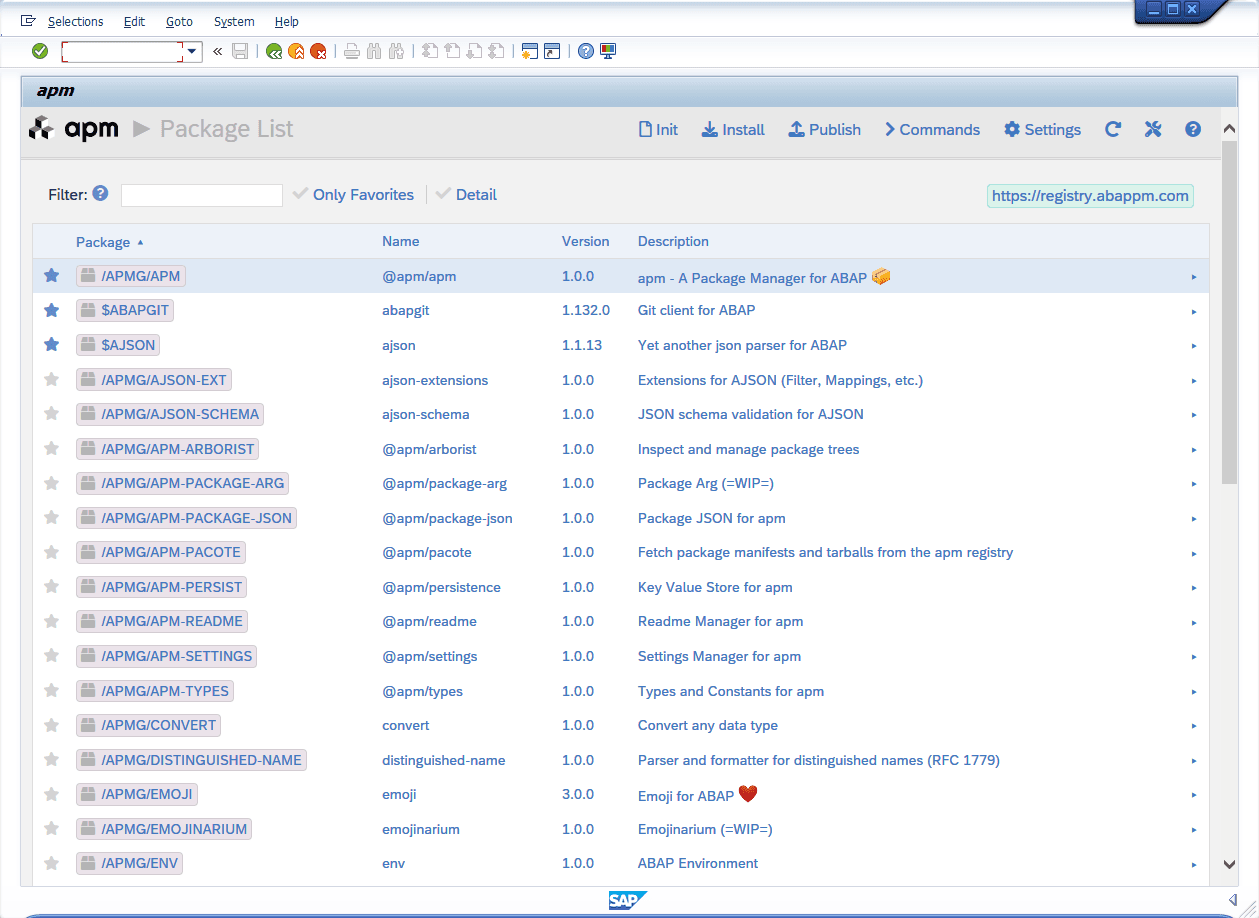Click the green checkmark Enter icon
This screenshot has width=1259, height=918.
(40, 51)
